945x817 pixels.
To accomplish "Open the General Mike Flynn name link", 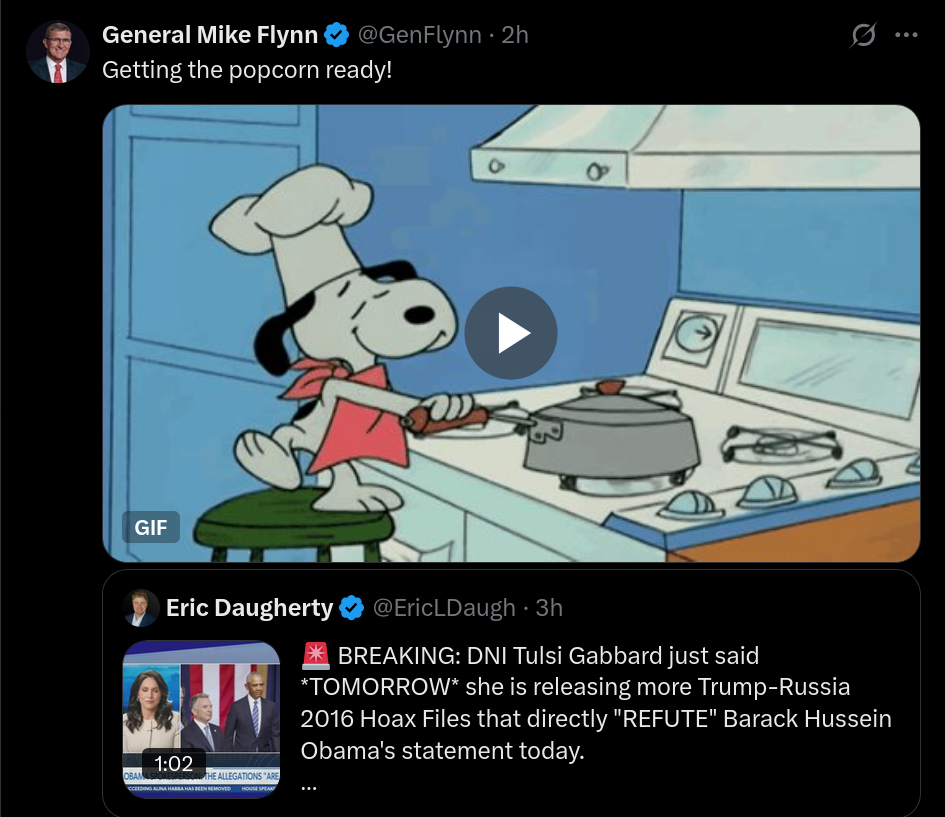I will [210, 35].
